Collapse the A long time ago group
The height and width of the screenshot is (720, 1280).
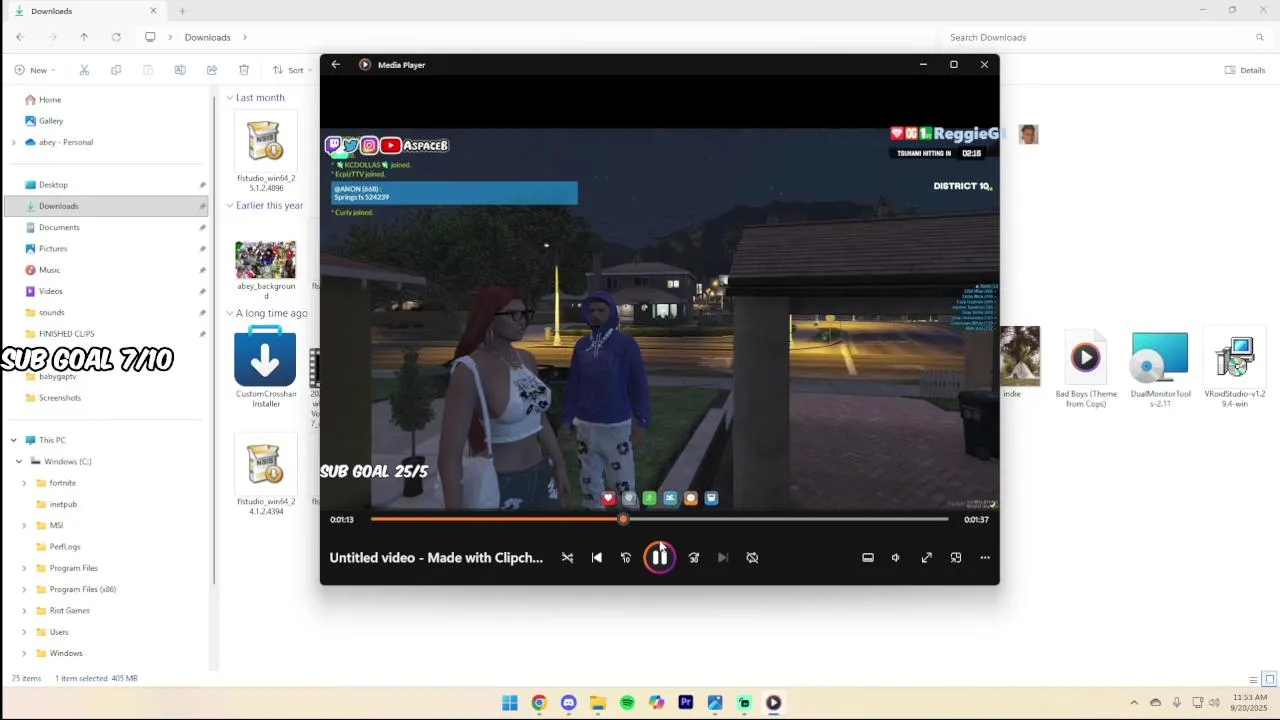point(230,314)
